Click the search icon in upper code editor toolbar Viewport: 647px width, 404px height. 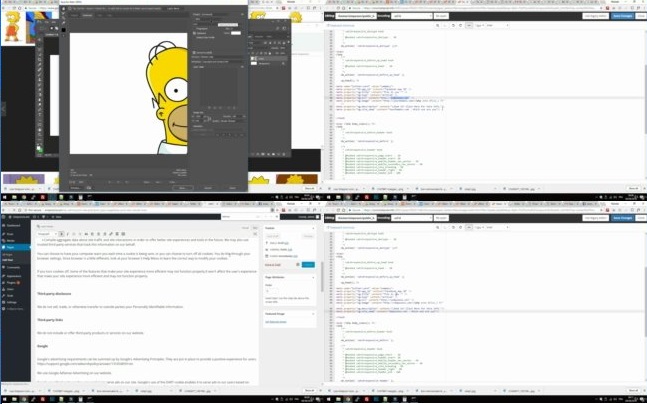(437, 26)
